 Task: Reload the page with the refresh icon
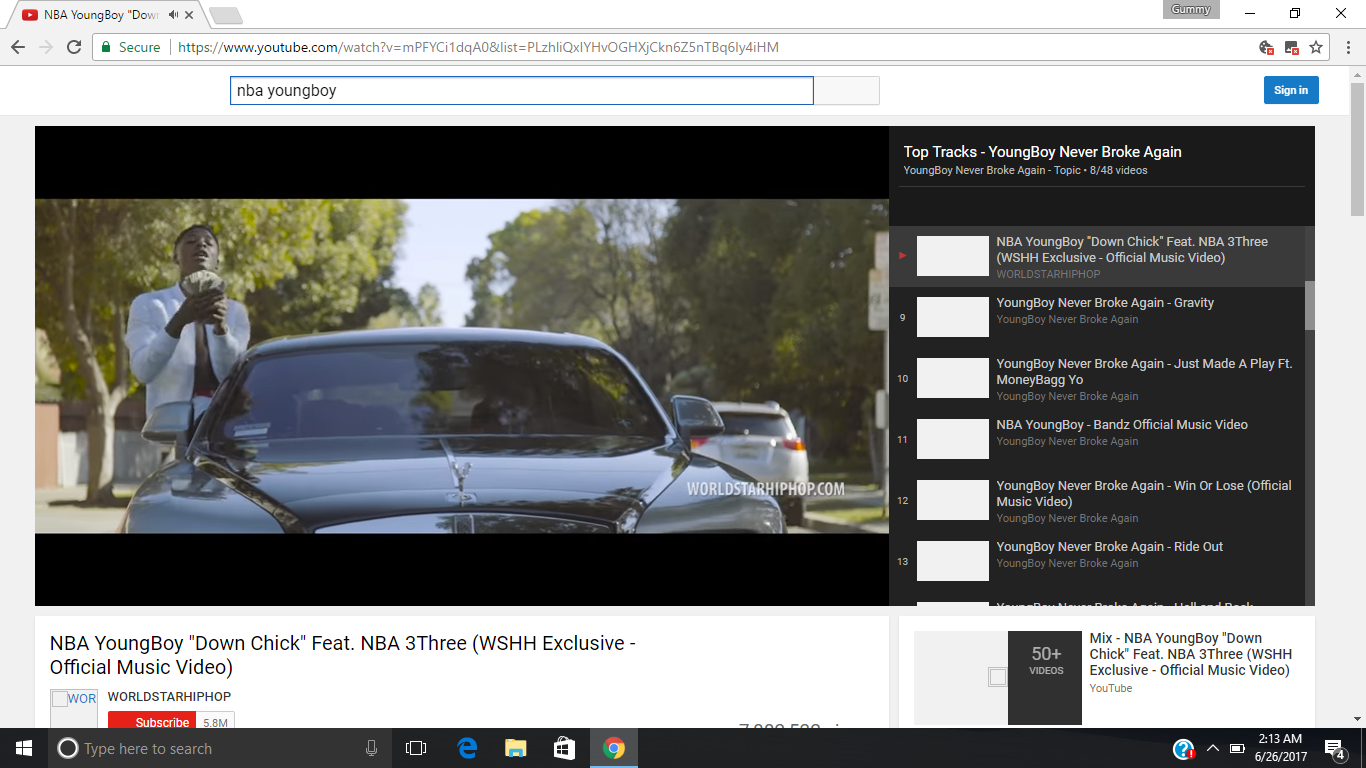tap(74, 47)
